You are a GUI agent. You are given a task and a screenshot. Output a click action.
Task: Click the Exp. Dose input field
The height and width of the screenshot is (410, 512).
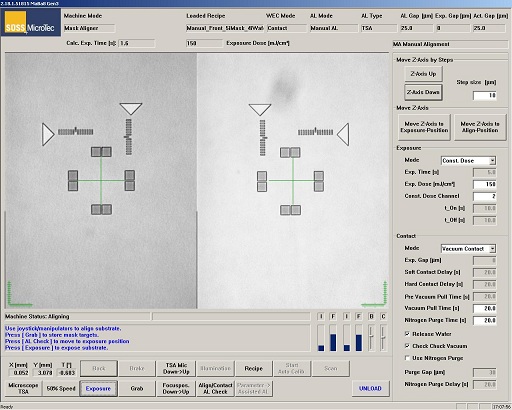coord(485,184)
